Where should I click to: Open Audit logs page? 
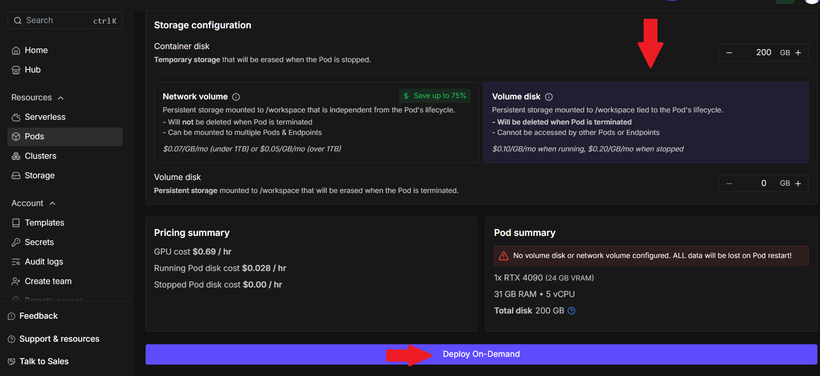pos(65,262)
